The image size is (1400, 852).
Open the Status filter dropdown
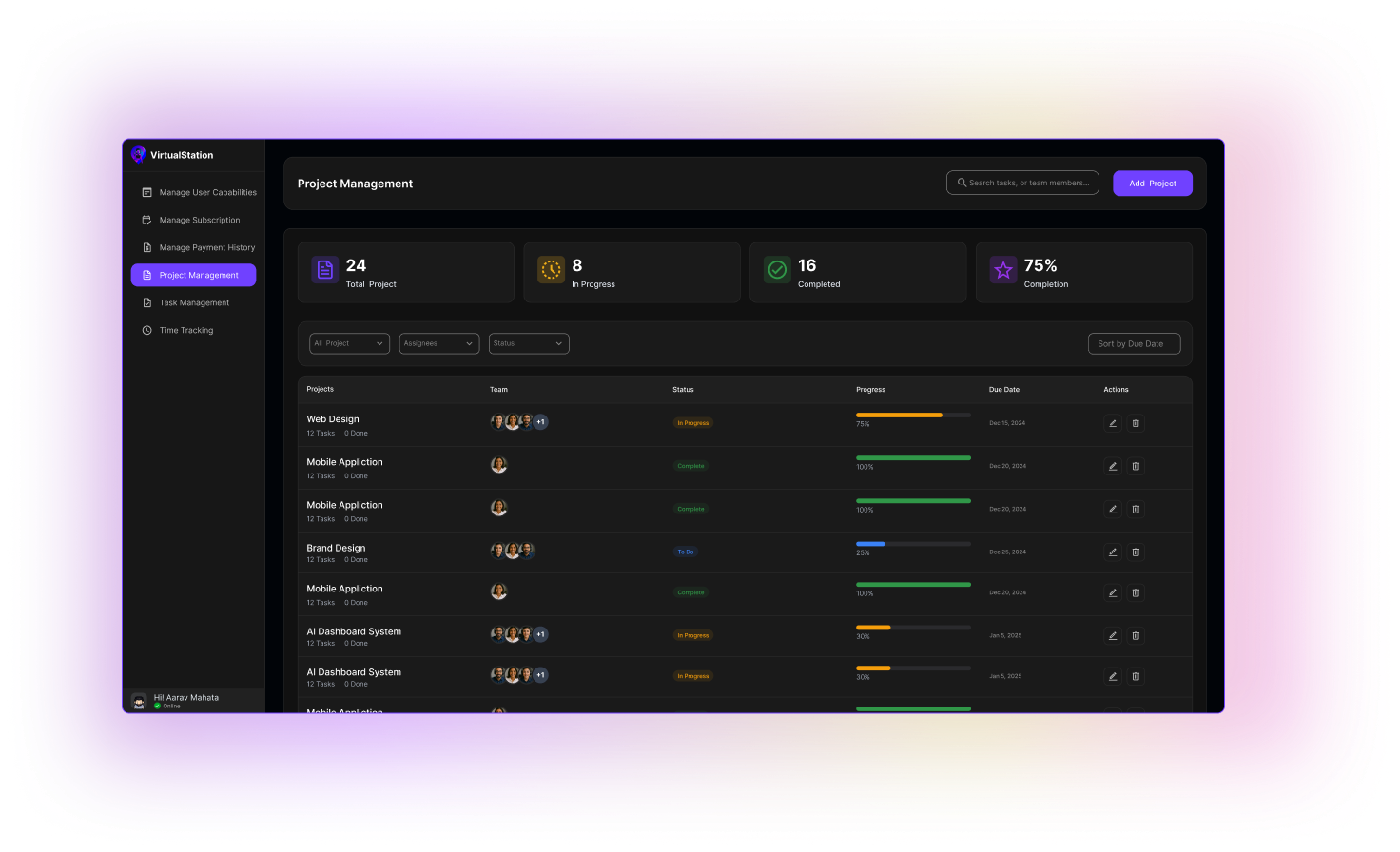click(x=529, y=343)
